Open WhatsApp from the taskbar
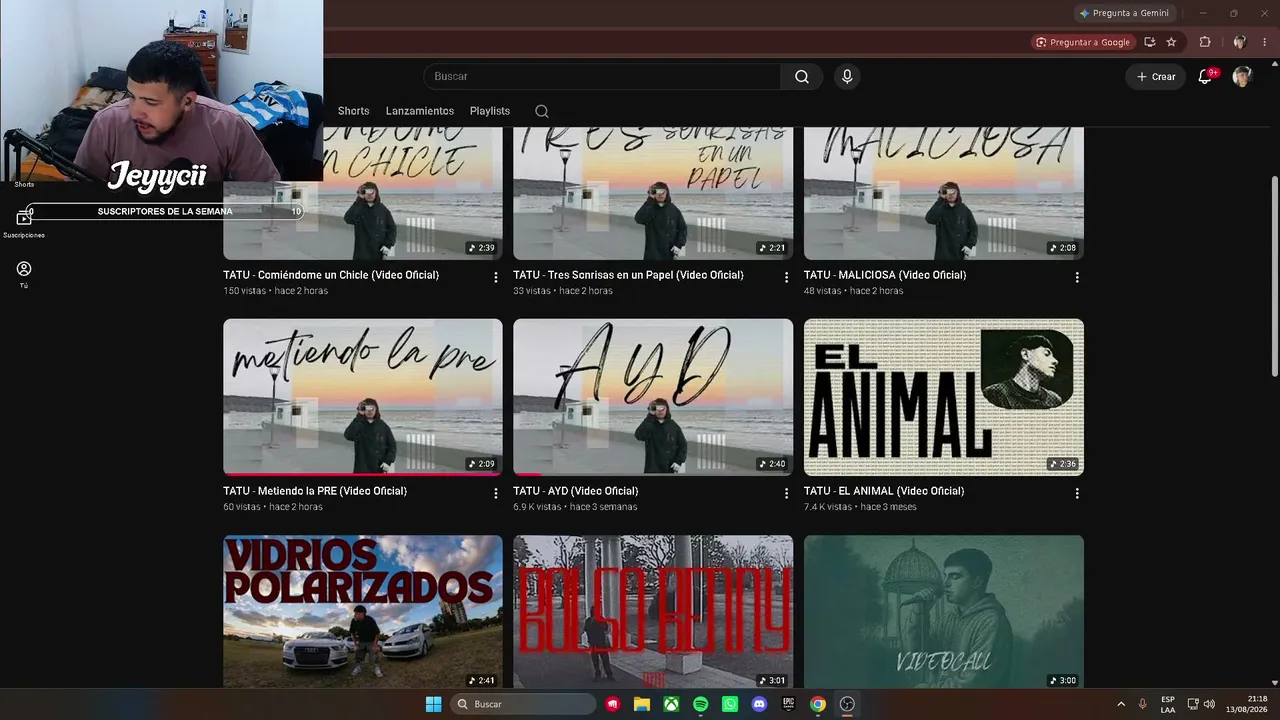The height and width of the screenshot is (720, 1280). coord(730,704)
